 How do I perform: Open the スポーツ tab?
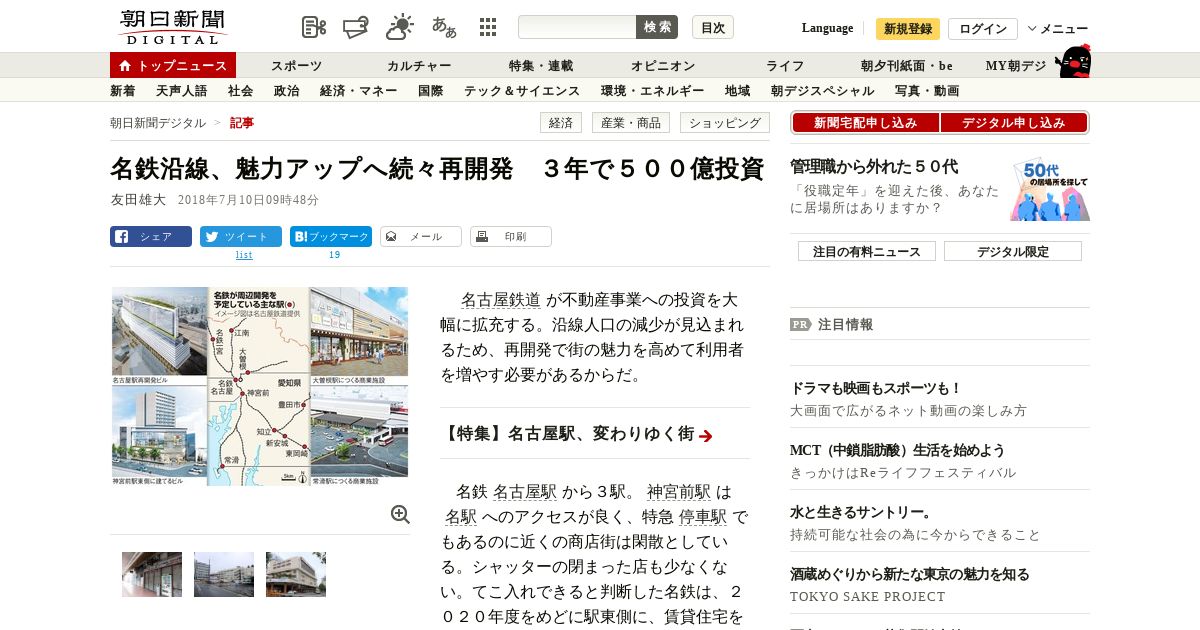296,66
